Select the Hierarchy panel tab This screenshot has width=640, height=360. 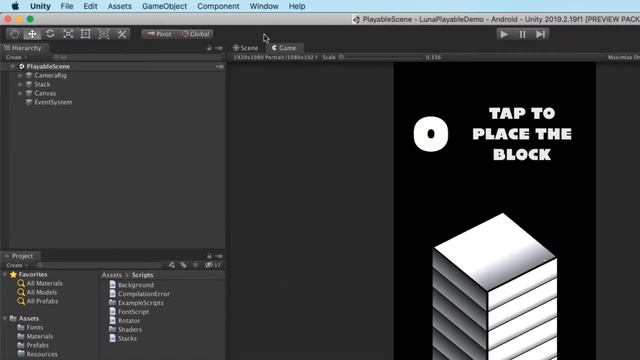pos(23,48)
